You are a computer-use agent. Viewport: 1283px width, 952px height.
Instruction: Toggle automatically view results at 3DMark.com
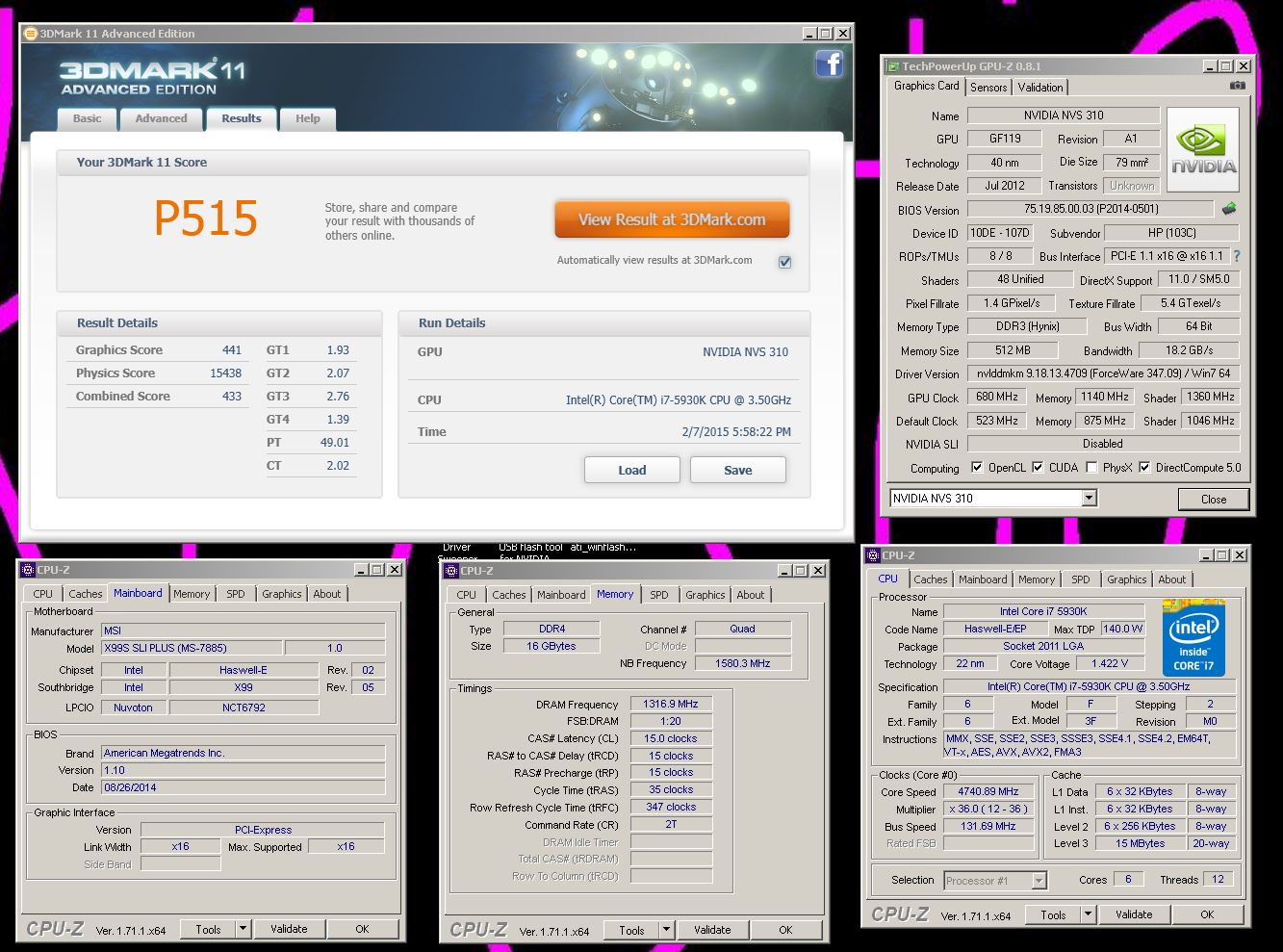coord(784,262)
